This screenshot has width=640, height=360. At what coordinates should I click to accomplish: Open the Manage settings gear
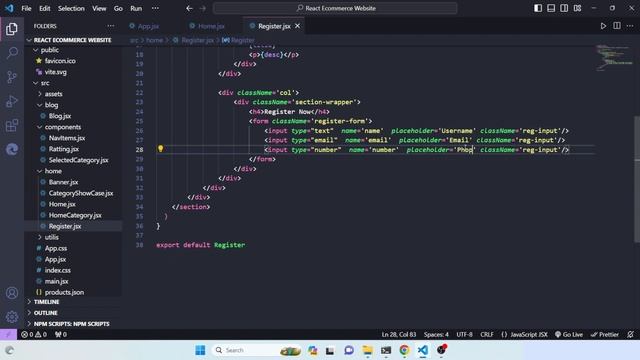[12, 317]
